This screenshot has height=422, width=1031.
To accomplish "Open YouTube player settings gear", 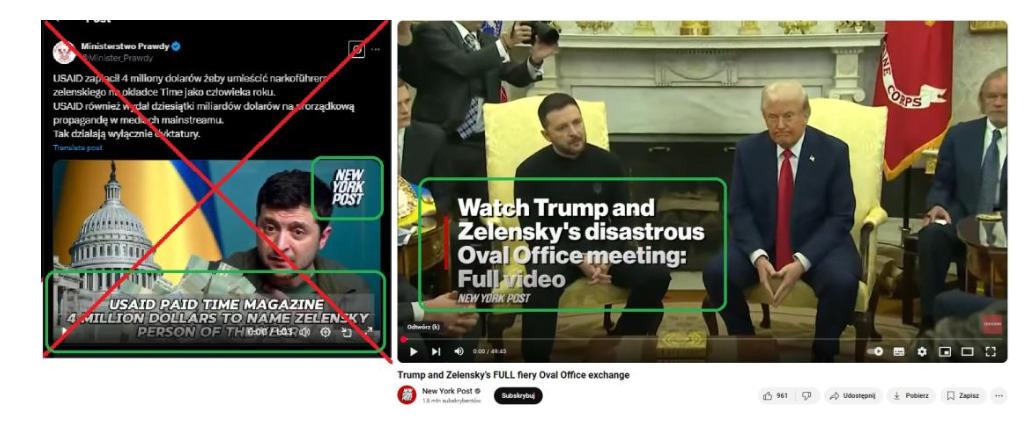I will (922, 352).
